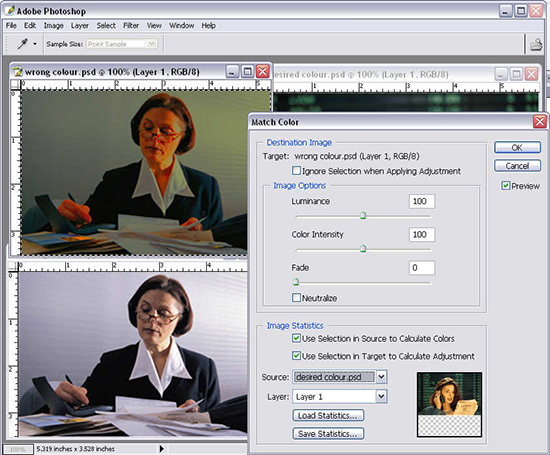Close the Match Color dialog

coord(539,122)
